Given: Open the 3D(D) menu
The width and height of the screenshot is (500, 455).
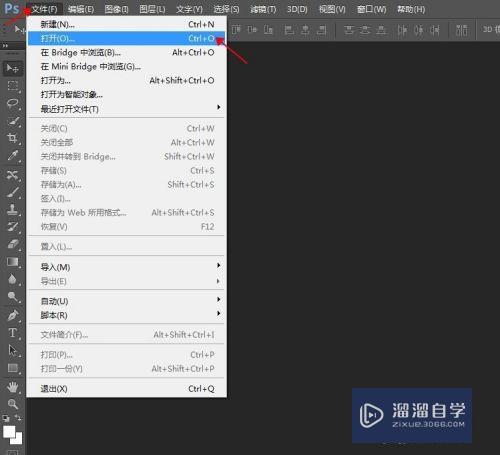Looking at the screenshot, I should pyautogui.click(x=297, y=9).
